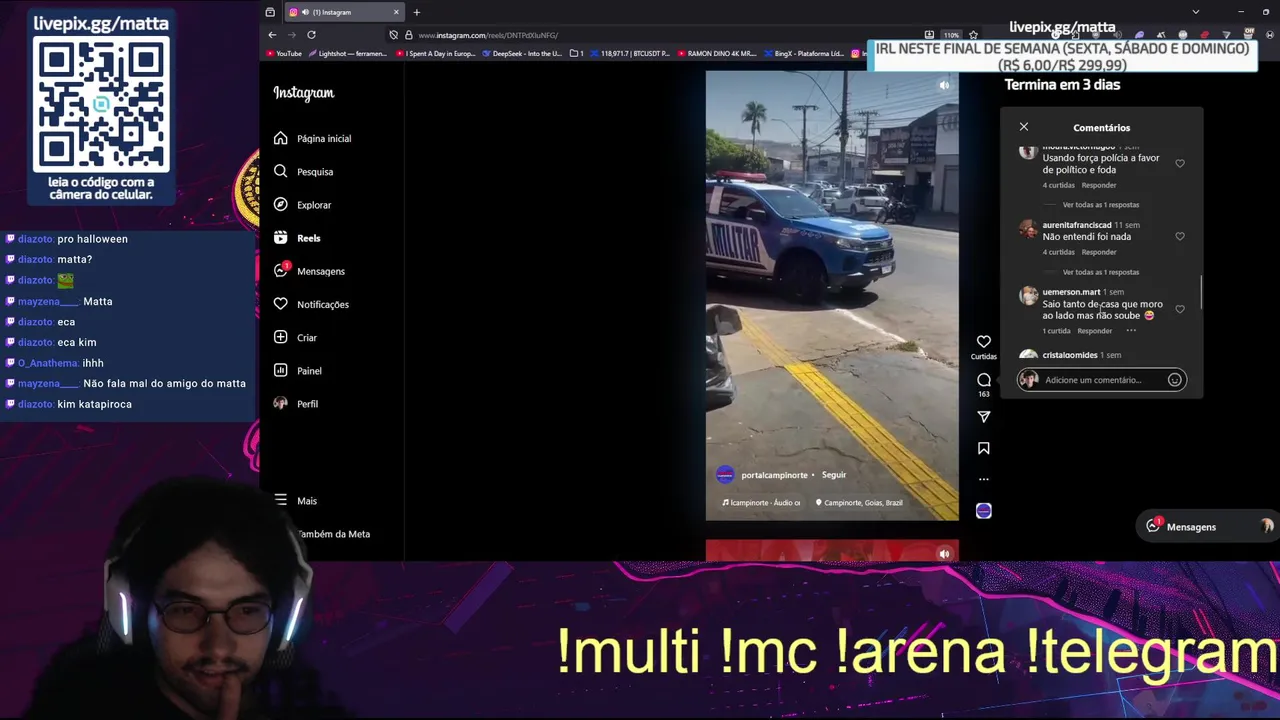
Task: Click the Curtidas label under heart
Action: (x=984, y=357)
